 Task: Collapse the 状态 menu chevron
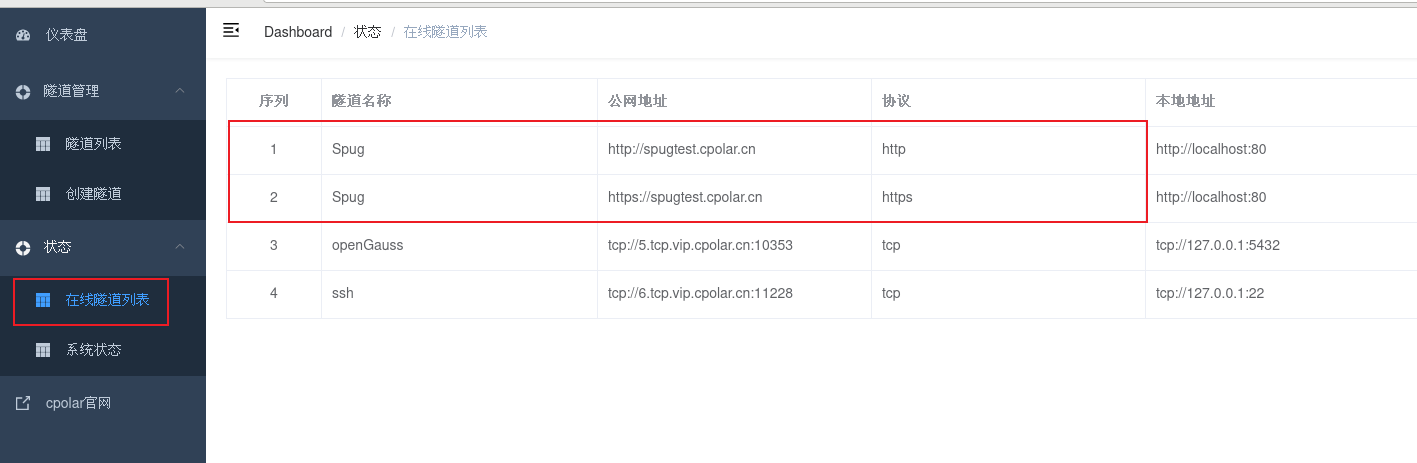pos(180,247)
